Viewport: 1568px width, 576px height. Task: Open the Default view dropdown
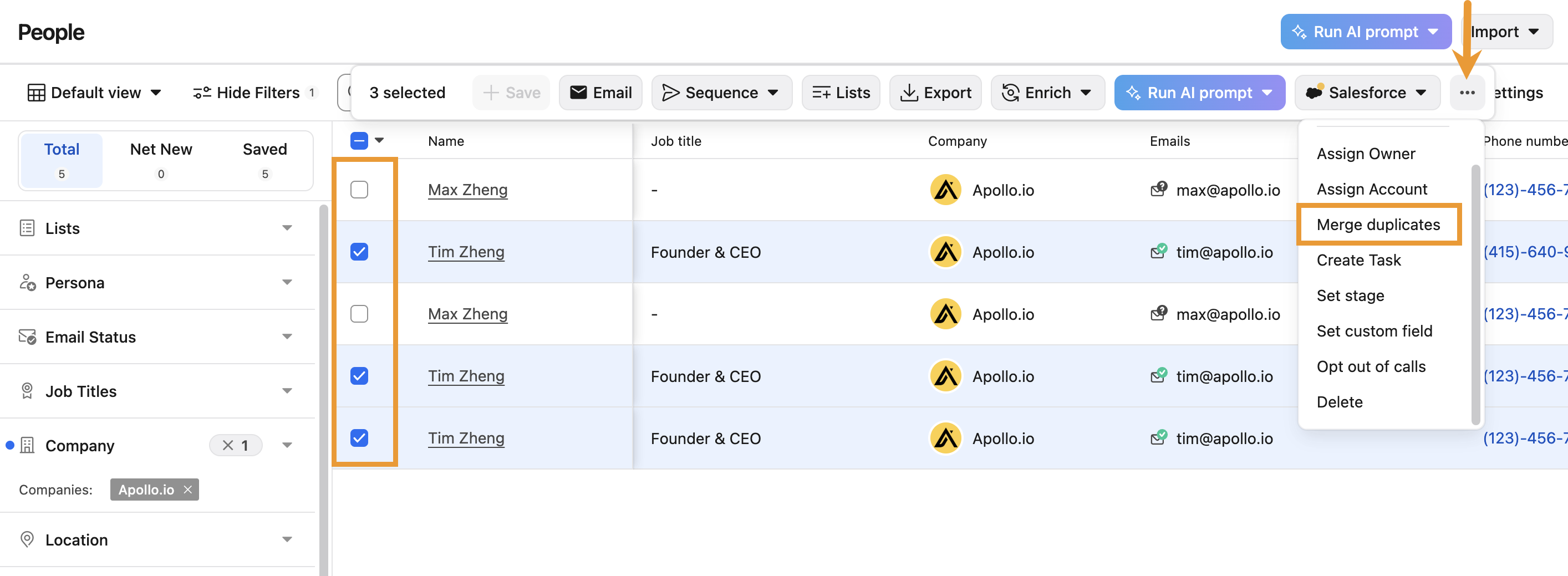tap(95, 93)
